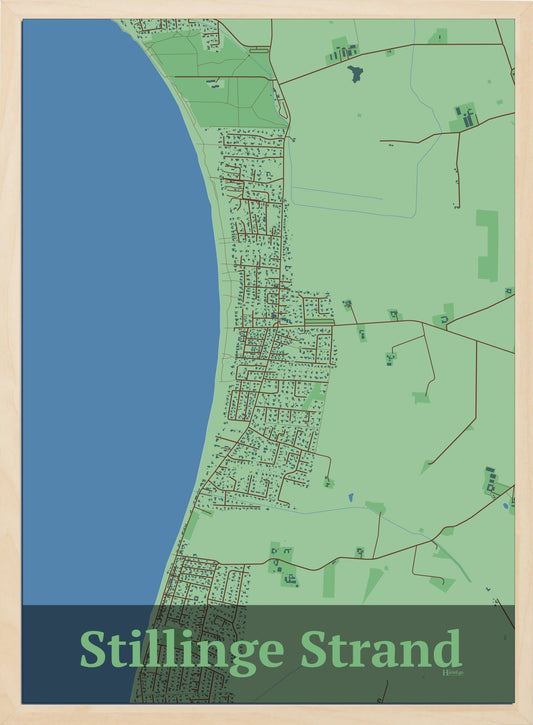
Task: Click the small maker logo under the title
Action: click(453, 672)
